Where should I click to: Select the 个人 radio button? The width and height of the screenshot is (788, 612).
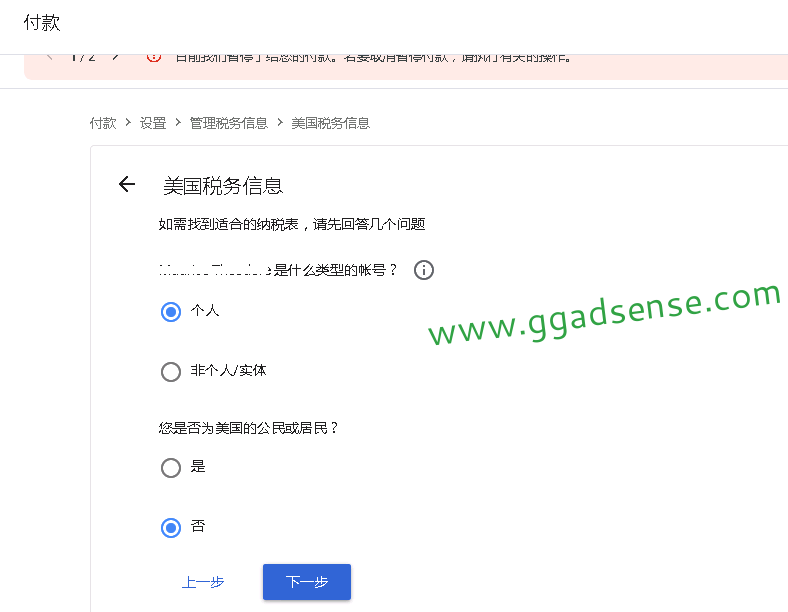point(171,312)
